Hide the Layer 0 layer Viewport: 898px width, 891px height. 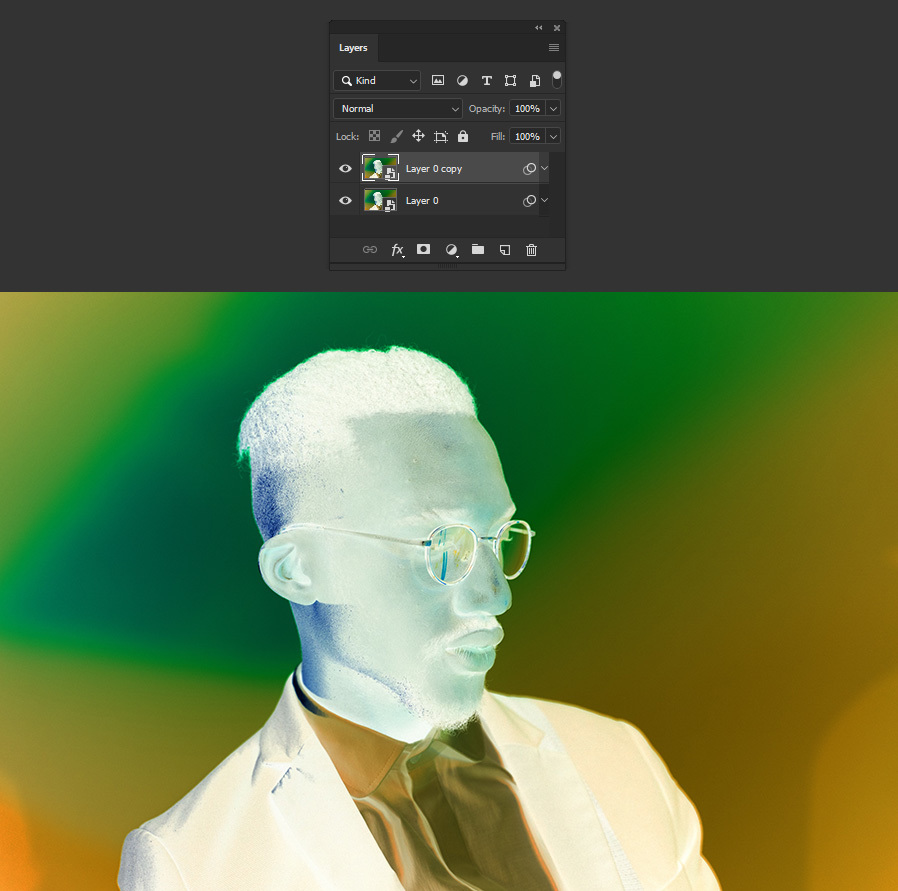click(345, 200)
